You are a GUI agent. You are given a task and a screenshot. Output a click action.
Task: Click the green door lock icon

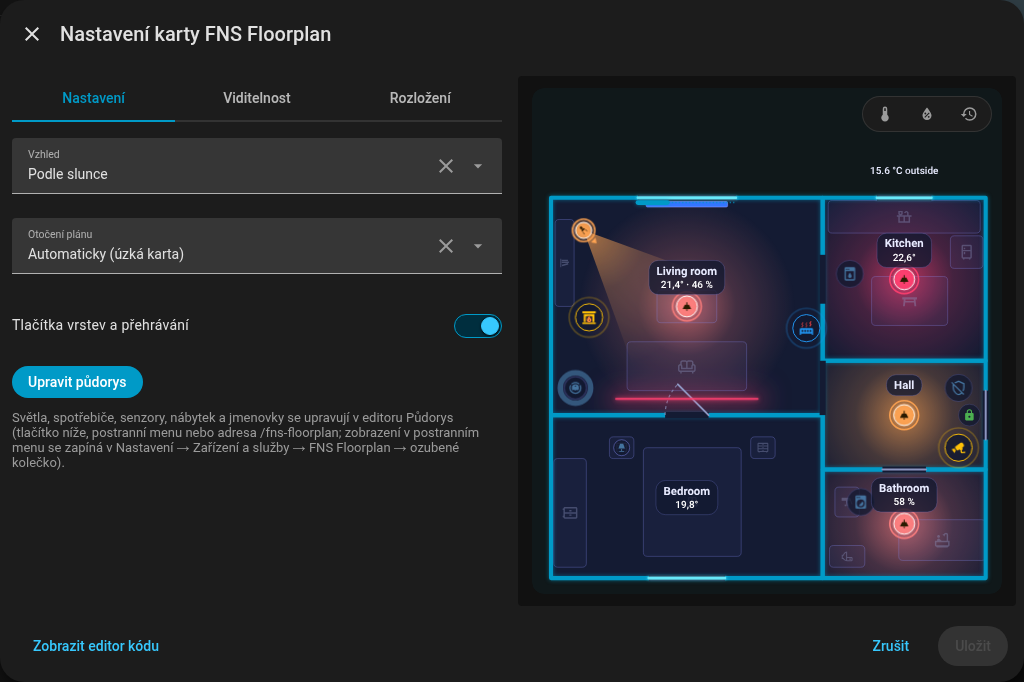(969, 415)
